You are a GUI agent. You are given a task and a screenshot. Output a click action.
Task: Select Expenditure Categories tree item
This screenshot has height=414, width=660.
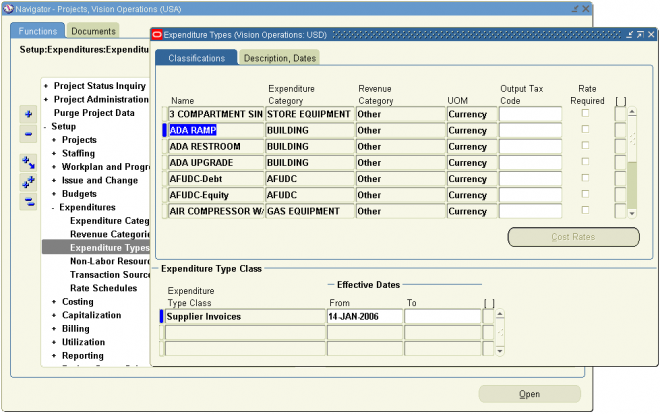pos(110,221)
